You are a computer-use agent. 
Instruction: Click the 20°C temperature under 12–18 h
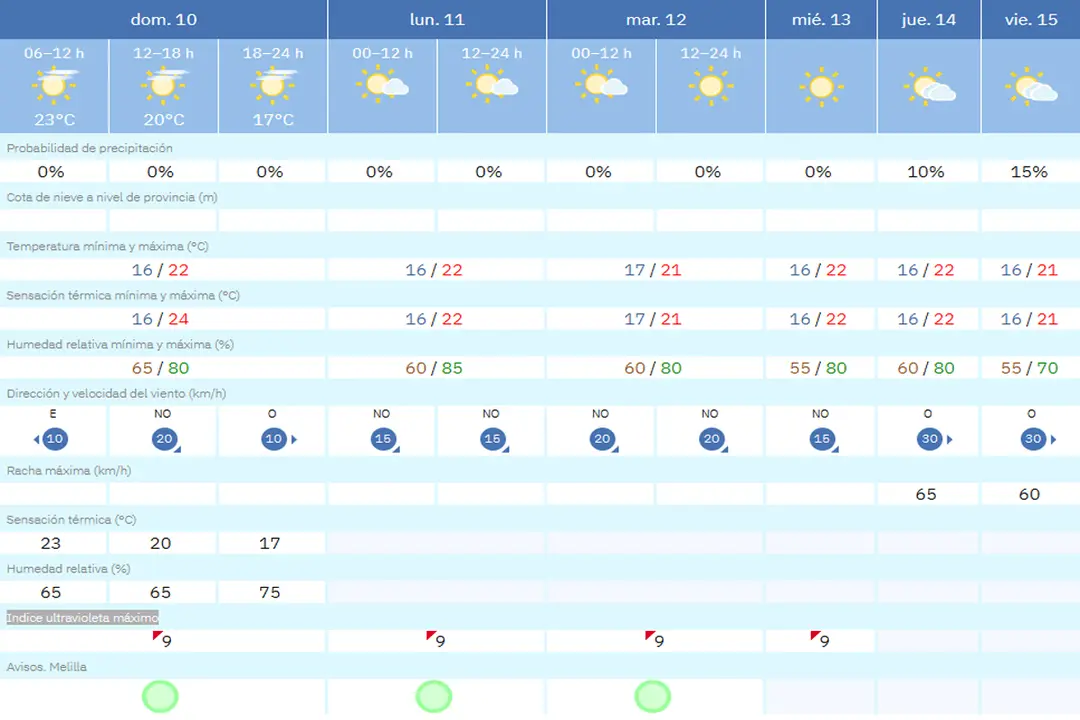click(164, 120)
